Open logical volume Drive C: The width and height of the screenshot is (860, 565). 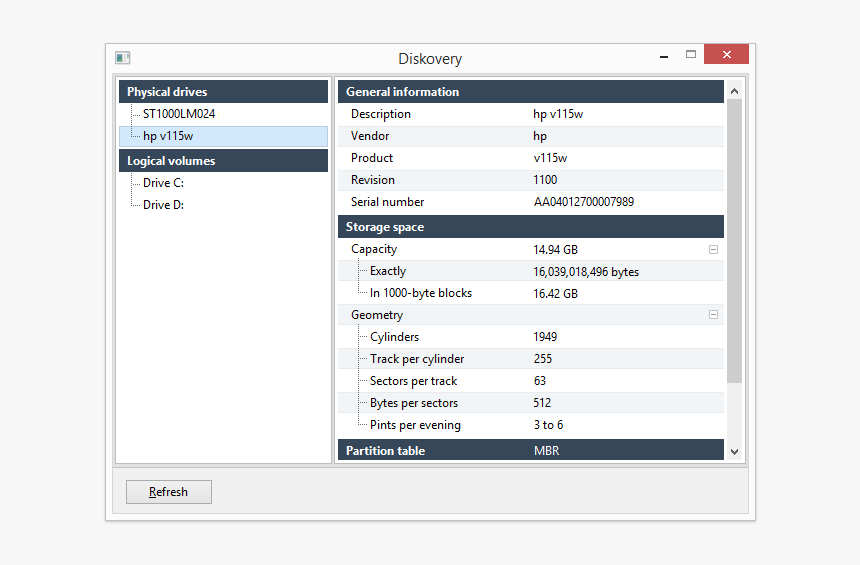coord(163,183)
